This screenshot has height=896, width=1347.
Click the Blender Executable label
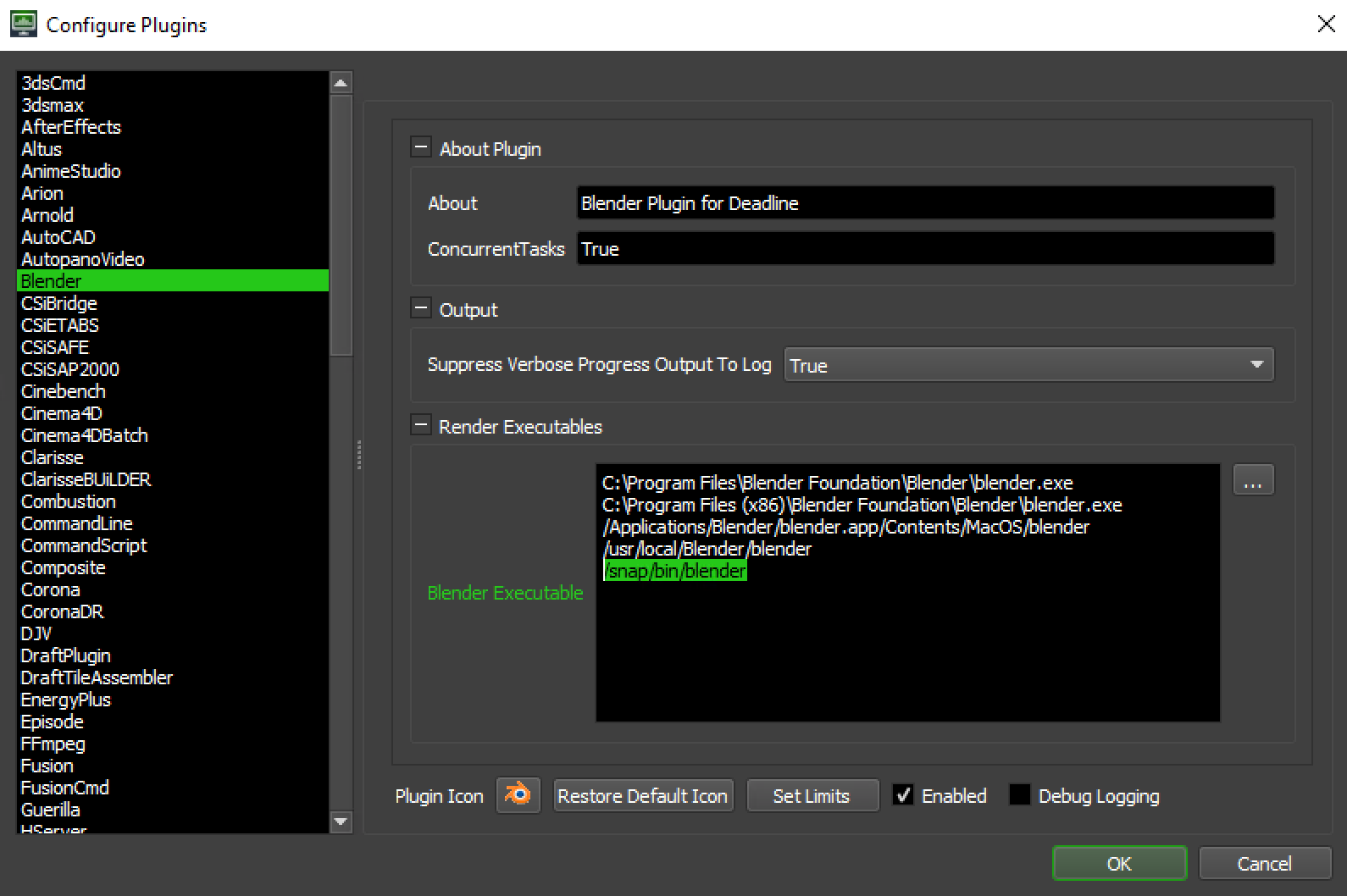[506, 593]
